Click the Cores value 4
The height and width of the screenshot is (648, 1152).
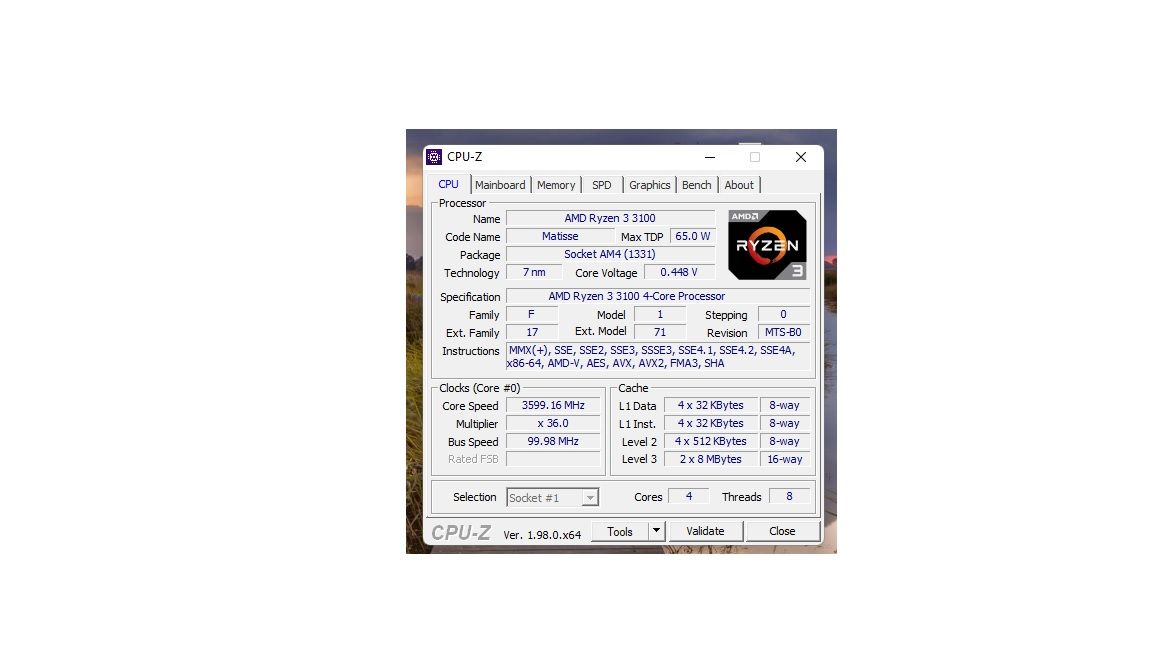click(688, 497)
